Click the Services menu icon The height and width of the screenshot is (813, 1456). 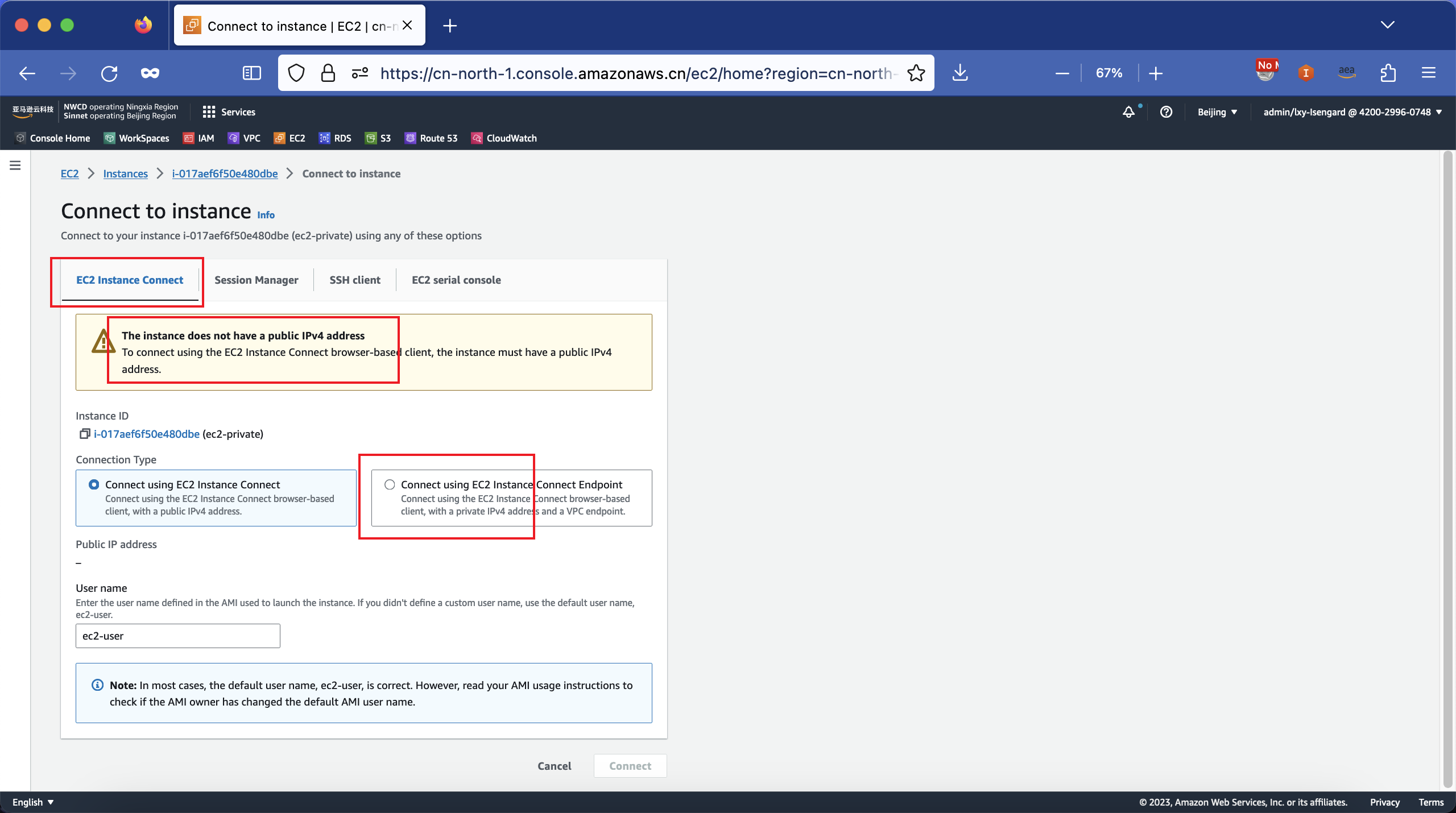(208, 112)
